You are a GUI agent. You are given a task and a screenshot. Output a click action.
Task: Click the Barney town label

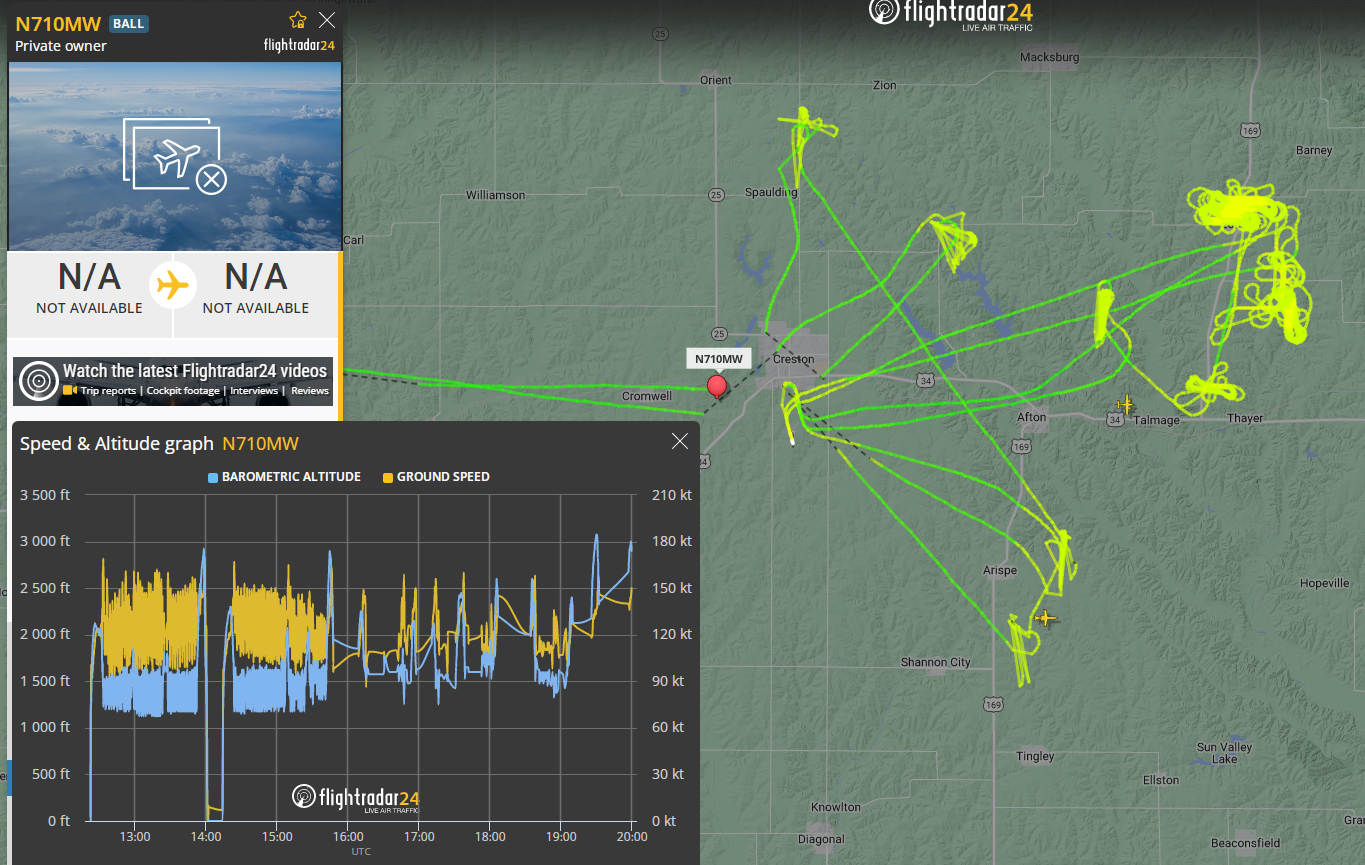(x=1314, y=150)
